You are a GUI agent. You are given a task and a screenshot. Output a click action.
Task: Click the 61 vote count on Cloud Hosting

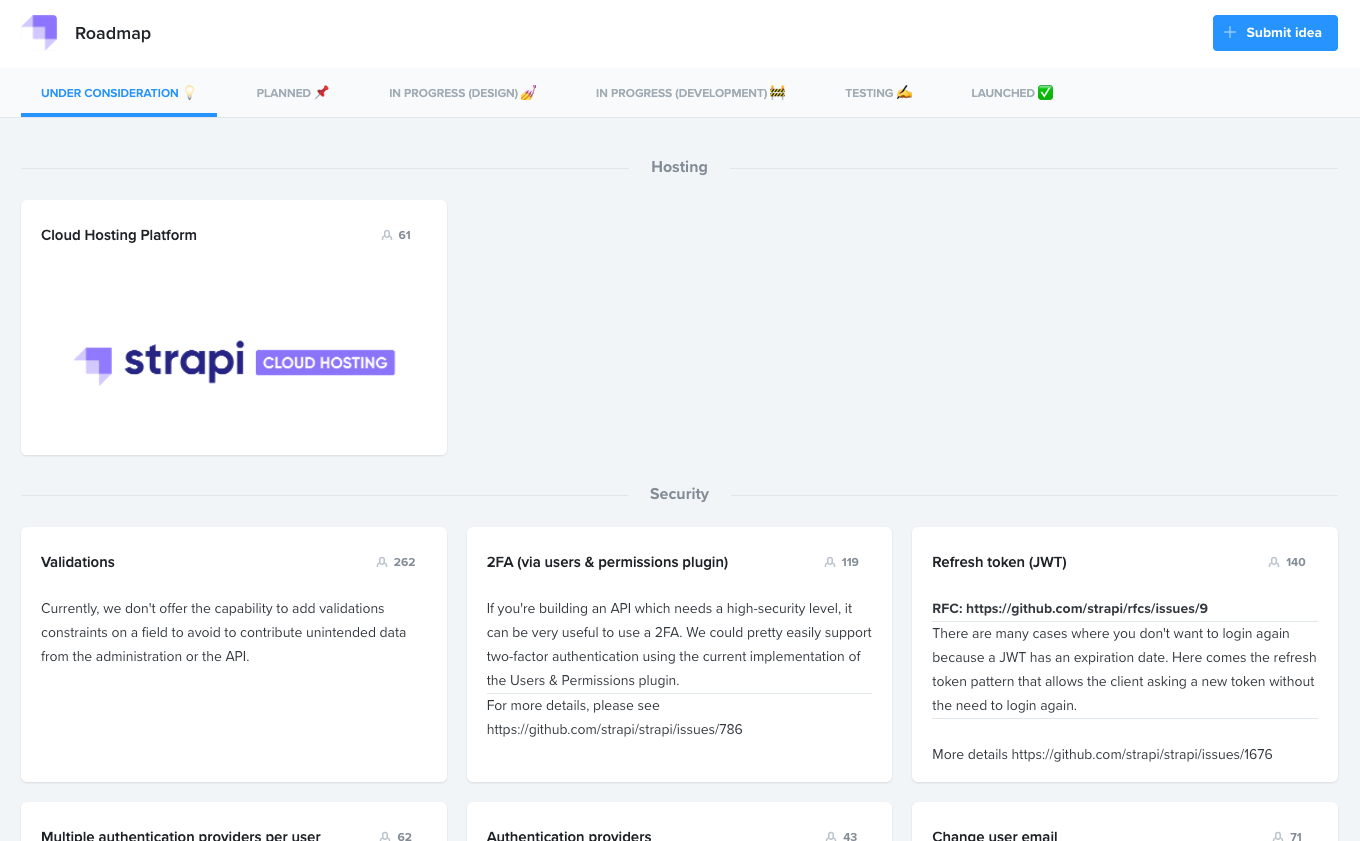pos(405,235)
